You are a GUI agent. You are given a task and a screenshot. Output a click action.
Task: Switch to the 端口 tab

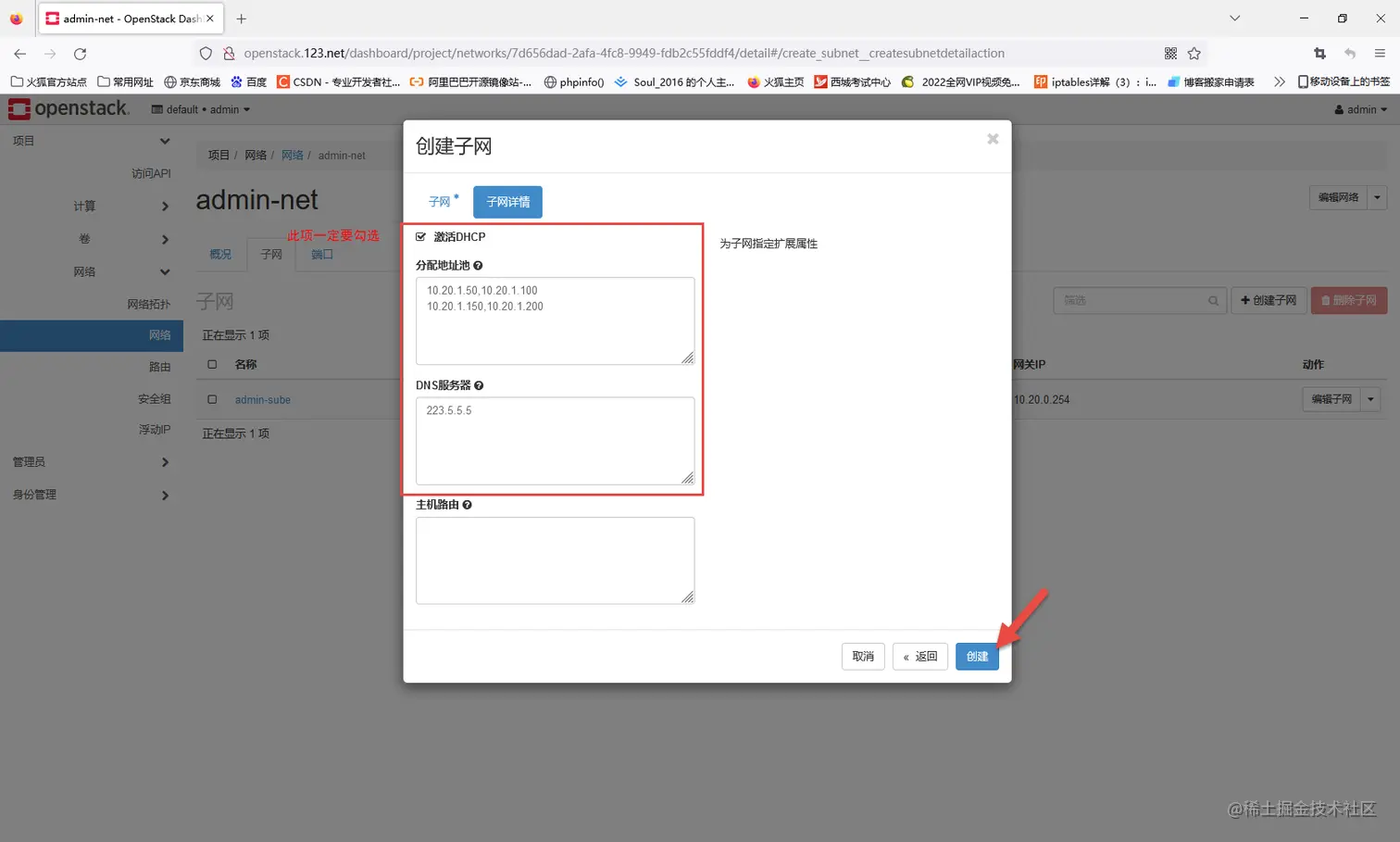321,254
